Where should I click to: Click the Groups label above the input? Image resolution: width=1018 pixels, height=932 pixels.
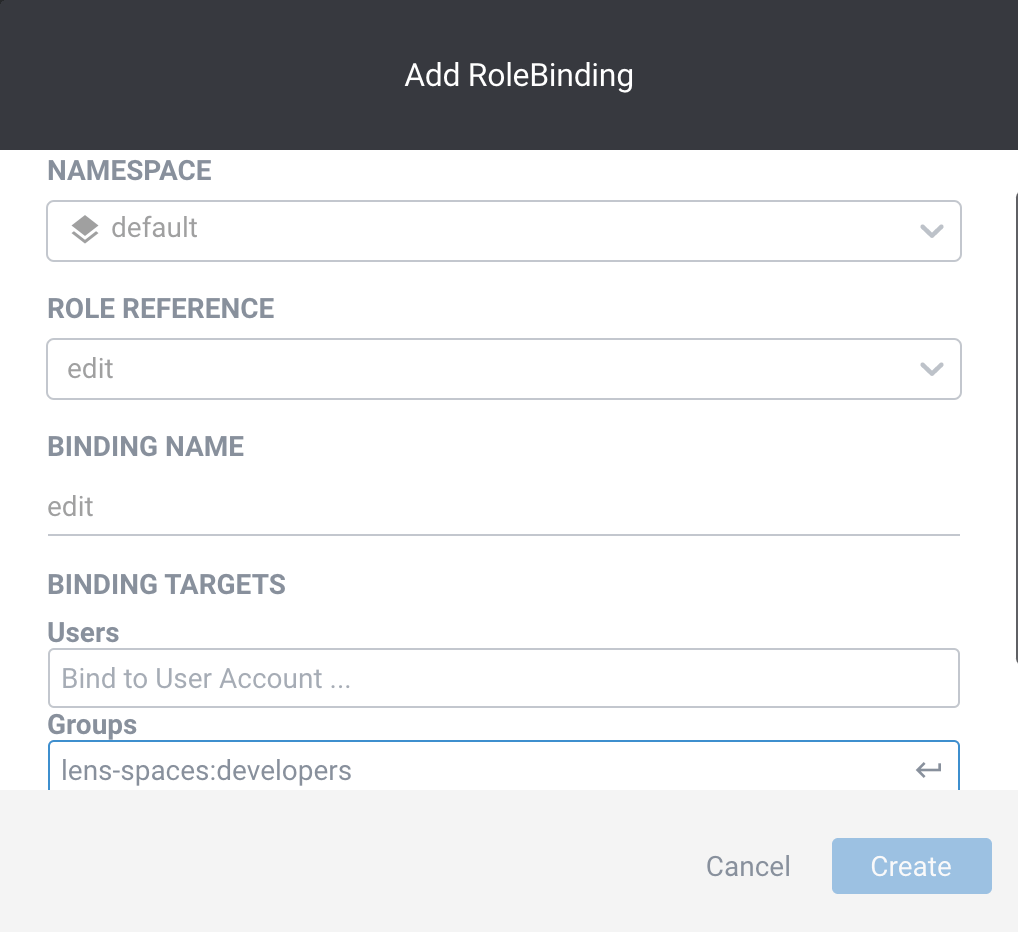[91, 724]
